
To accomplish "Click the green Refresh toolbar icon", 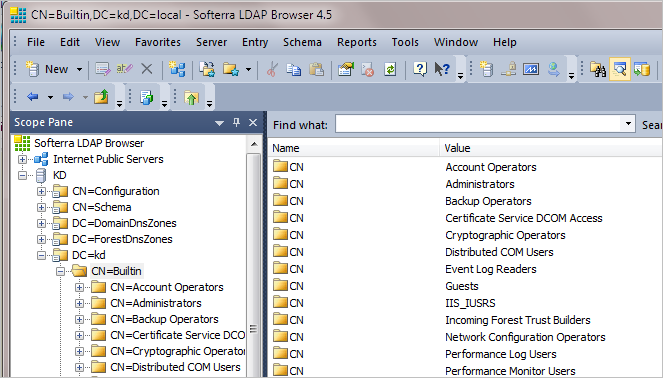I will pos(390,69).
